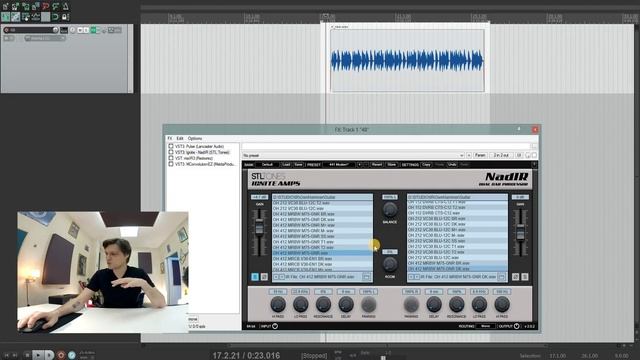The image size is (640, 360).
Task: Click the record arm button on track
Action: point(7,30)
